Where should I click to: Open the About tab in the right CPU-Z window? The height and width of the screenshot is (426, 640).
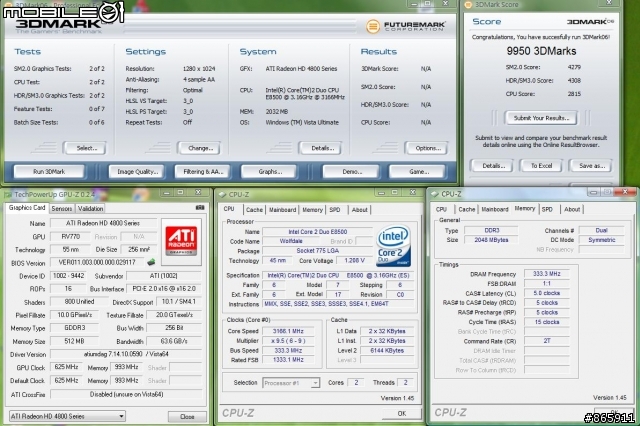572,209
